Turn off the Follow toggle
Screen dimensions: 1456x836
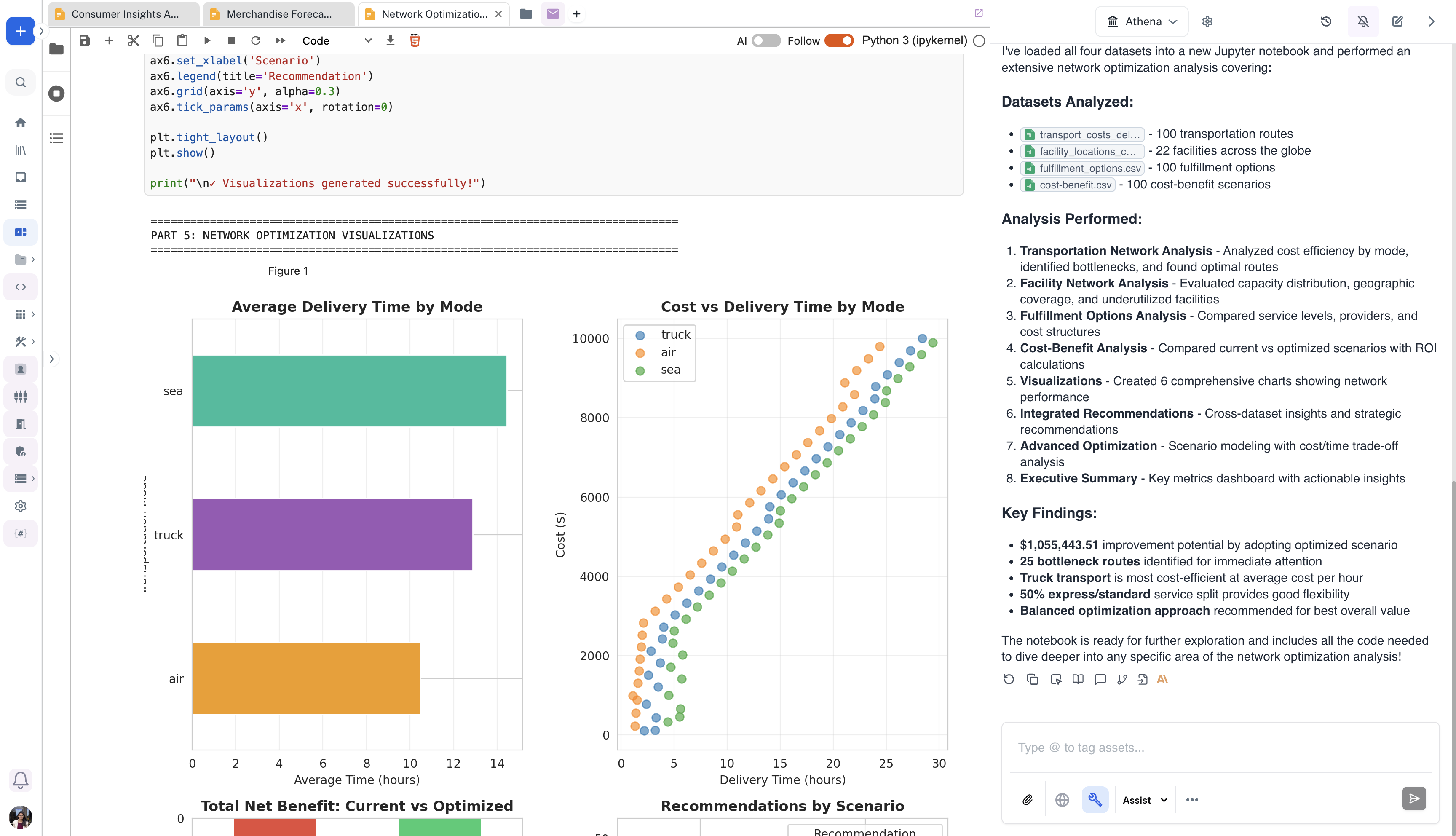click(839, 41)
